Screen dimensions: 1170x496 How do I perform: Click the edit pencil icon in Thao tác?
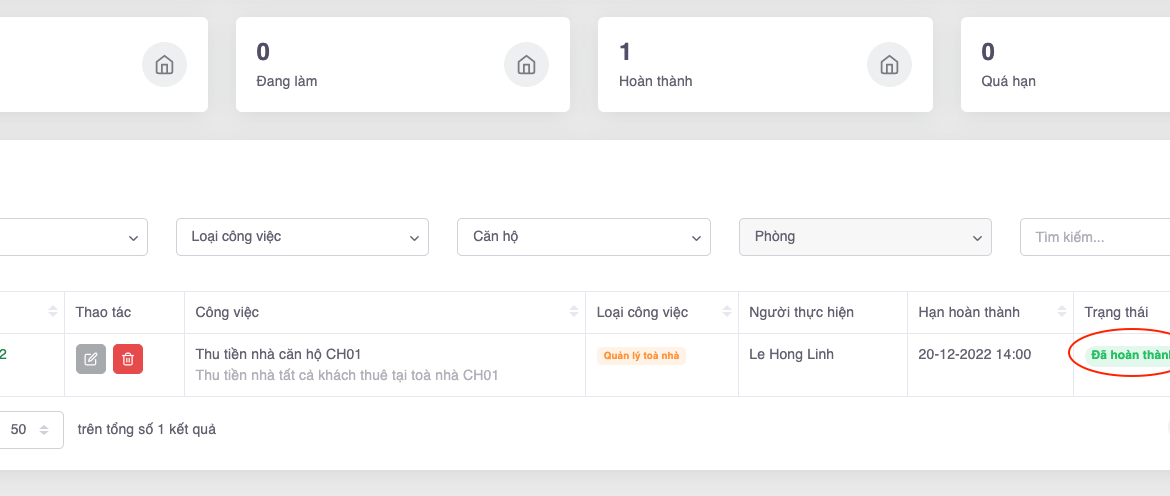[91, 359]
